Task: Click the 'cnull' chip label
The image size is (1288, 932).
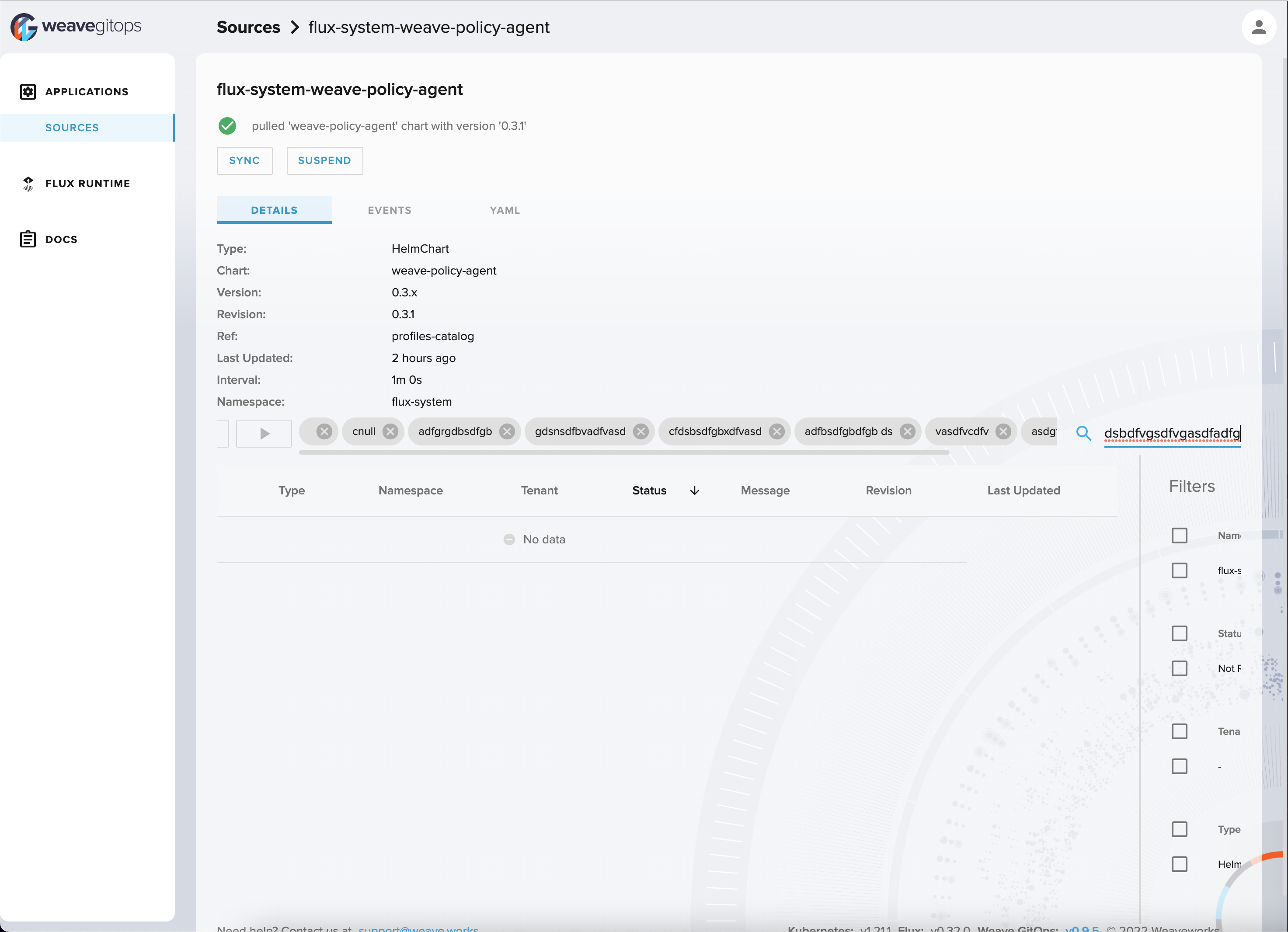Action: [x=364, y=431]
